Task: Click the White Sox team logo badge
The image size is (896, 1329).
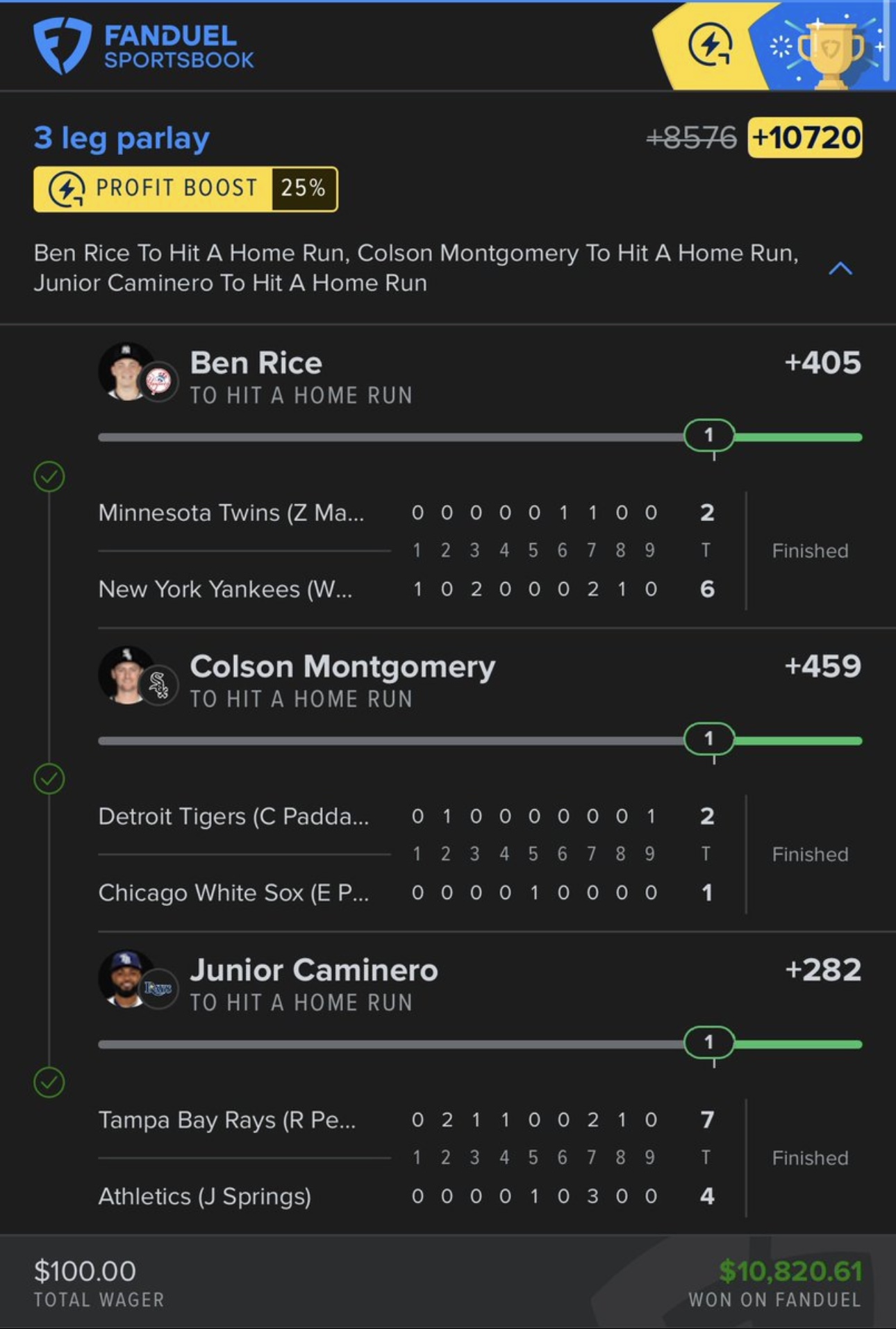Action: click(158, 685)
